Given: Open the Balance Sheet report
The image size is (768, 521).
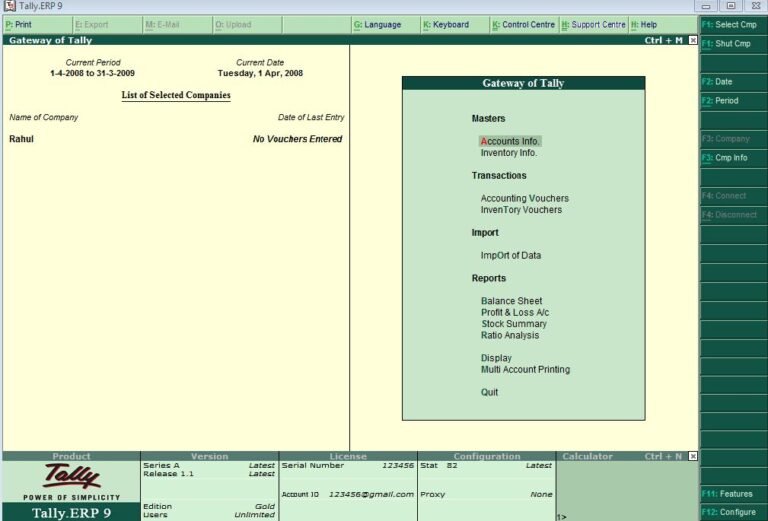Looking at the screenshot, I should click(511, 301).
